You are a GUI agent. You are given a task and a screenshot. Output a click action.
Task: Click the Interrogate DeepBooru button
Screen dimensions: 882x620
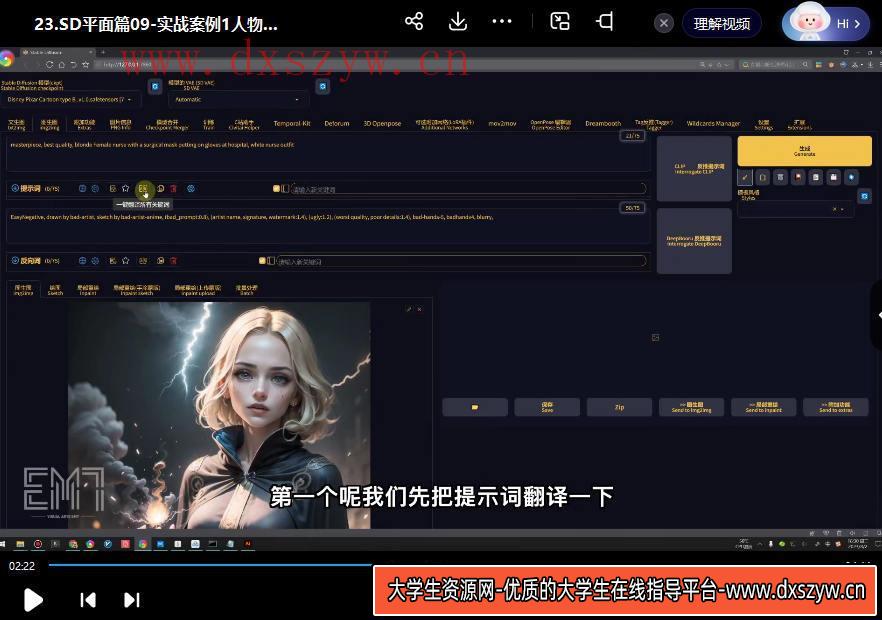[694, 241]
